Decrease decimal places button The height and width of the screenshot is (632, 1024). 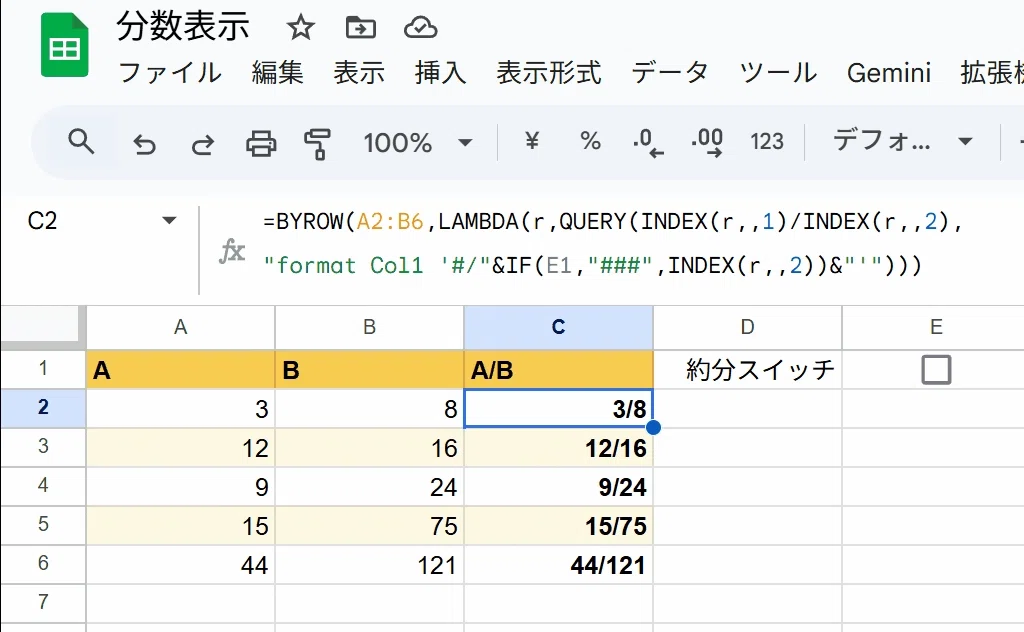coord(648,142)
